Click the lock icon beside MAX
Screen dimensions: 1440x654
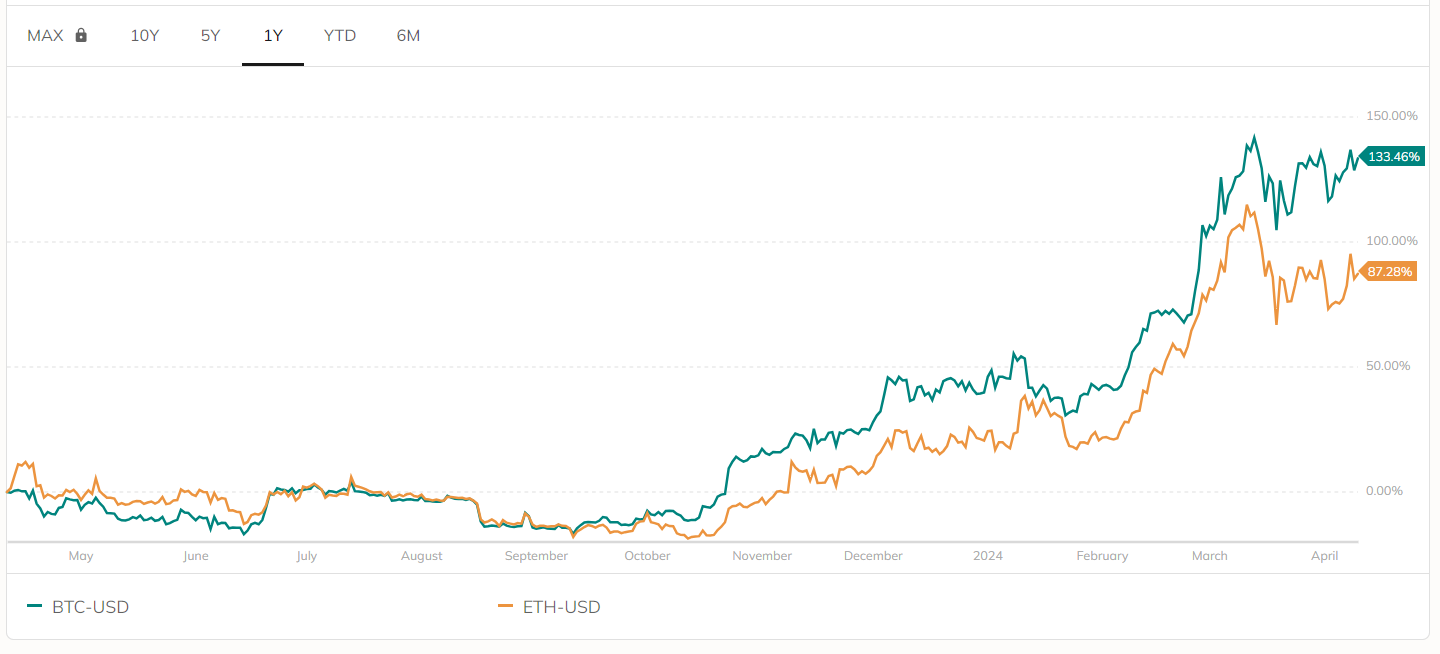(x=81, y=35)
